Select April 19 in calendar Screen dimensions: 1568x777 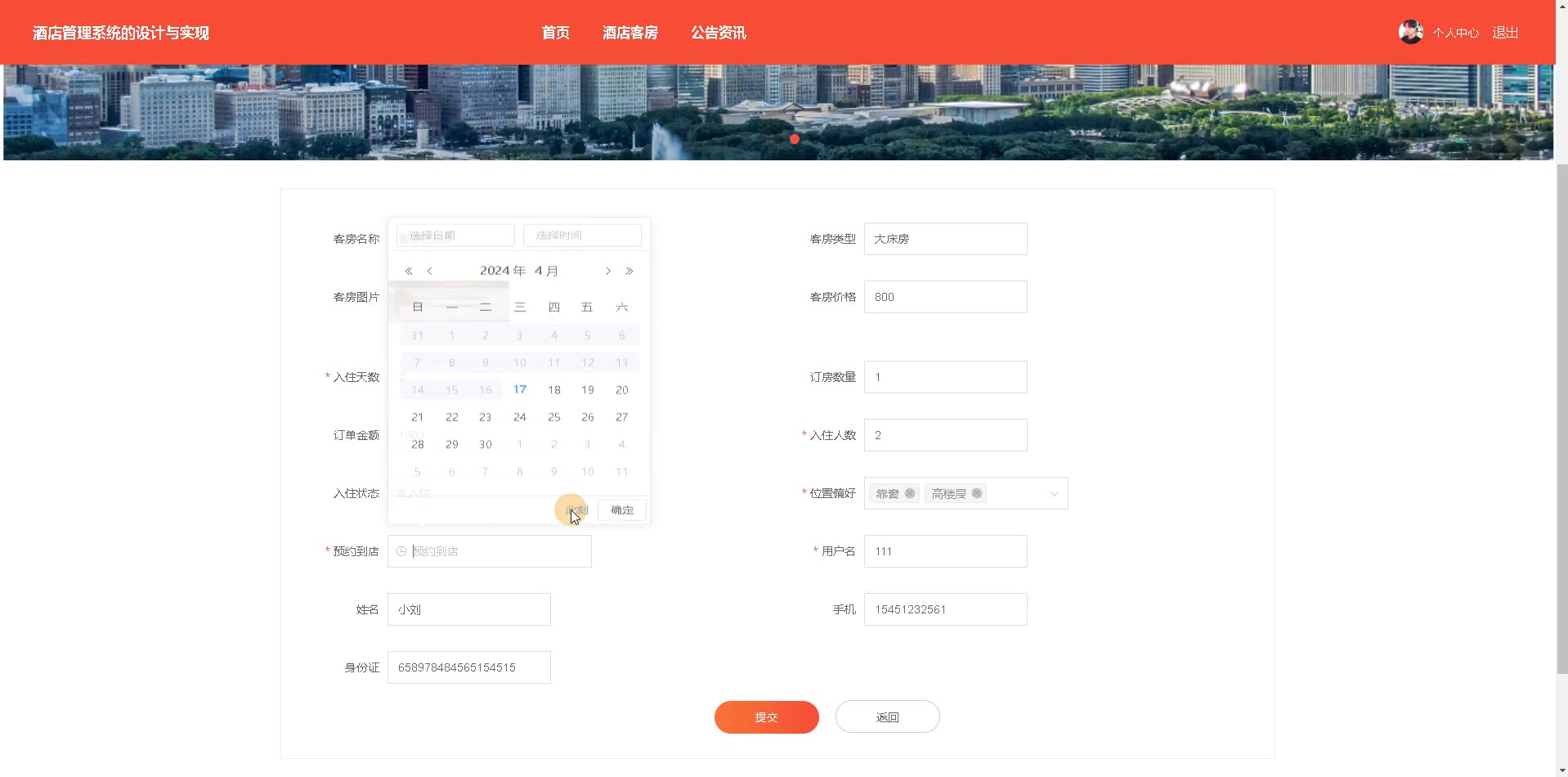point(588,390)
